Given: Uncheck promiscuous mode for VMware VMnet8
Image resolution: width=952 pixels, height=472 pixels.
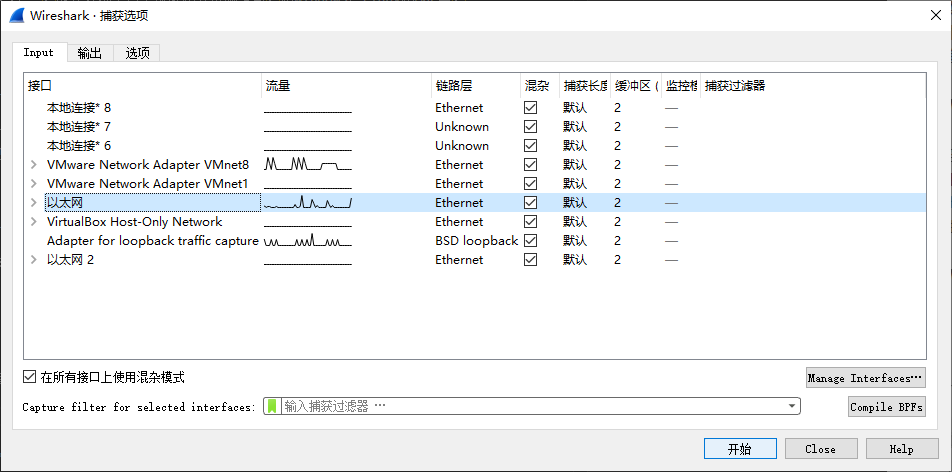Looking at the screenshot, I should 531,165.
